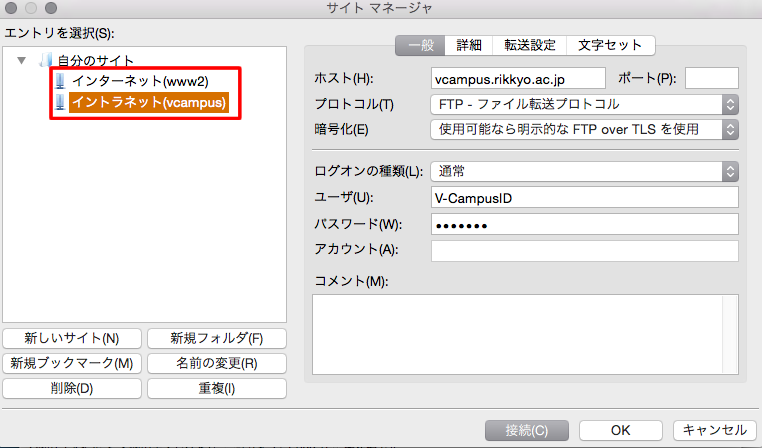Click the サイト マネージャ window title
The height and width of the screenshot is (448, 762).
click(380, 8)
